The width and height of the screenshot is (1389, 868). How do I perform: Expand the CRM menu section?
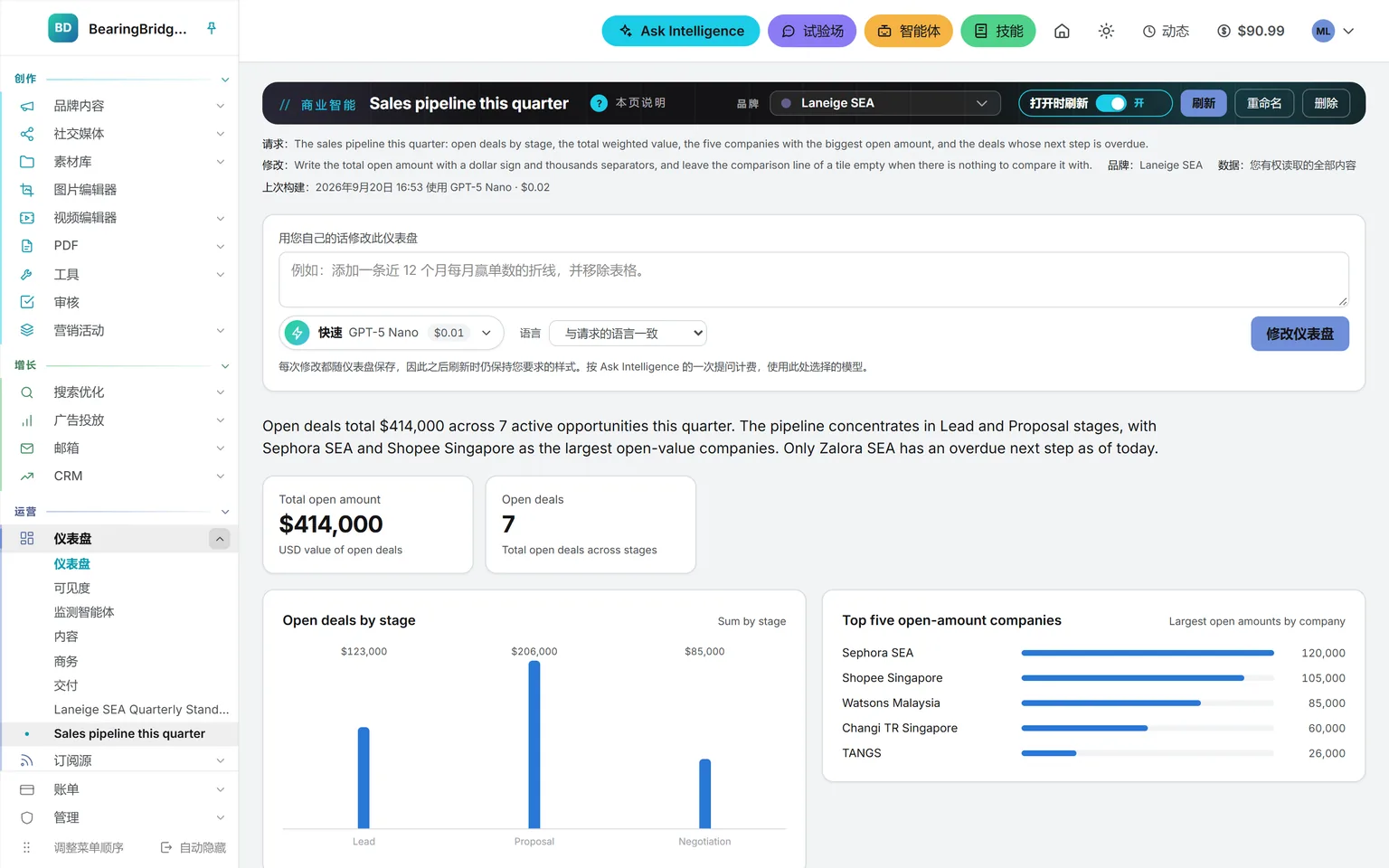[119, 476]
